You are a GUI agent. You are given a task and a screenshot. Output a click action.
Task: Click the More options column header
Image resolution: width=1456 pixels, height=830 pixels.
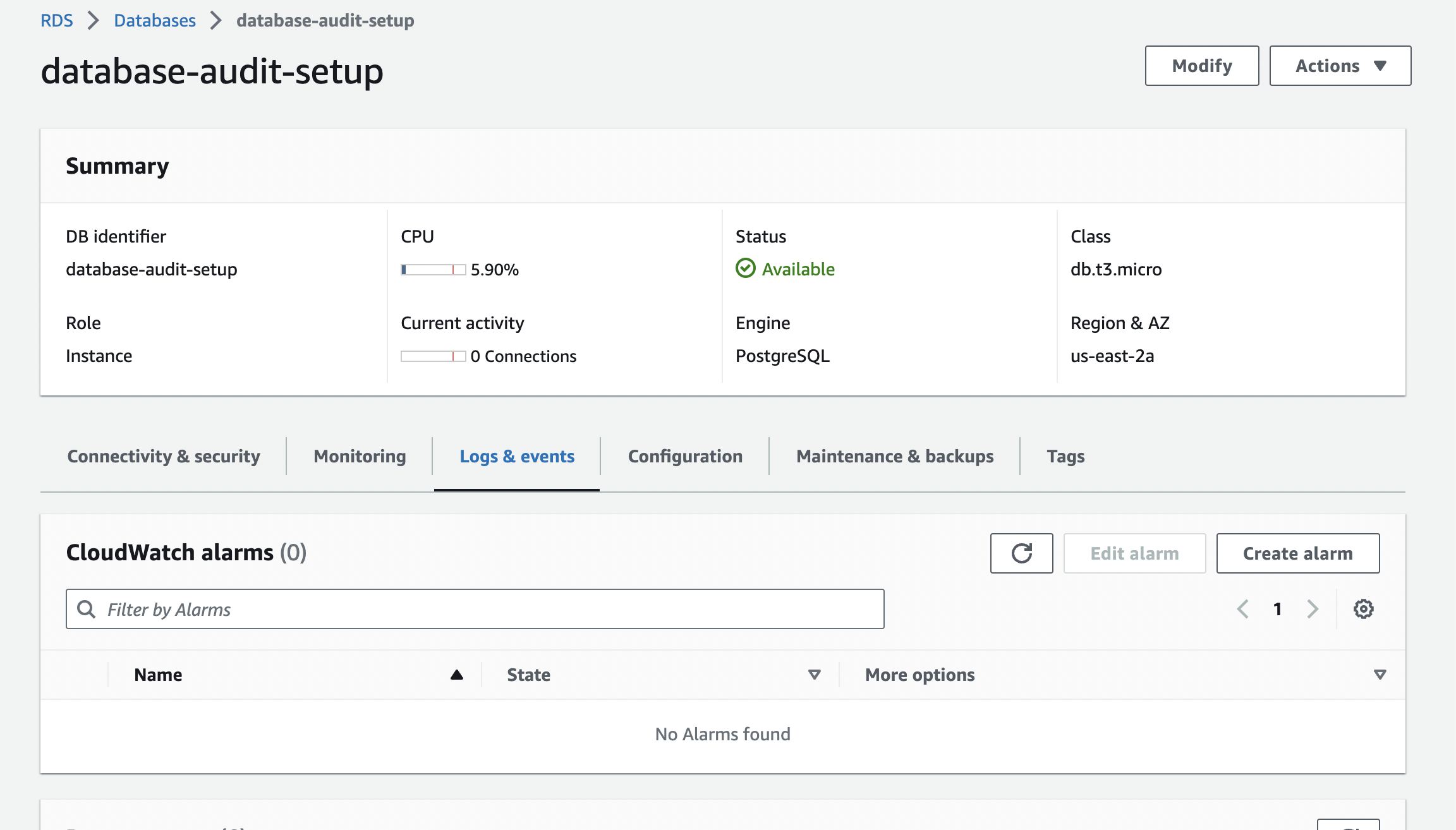tap(919, 675)
